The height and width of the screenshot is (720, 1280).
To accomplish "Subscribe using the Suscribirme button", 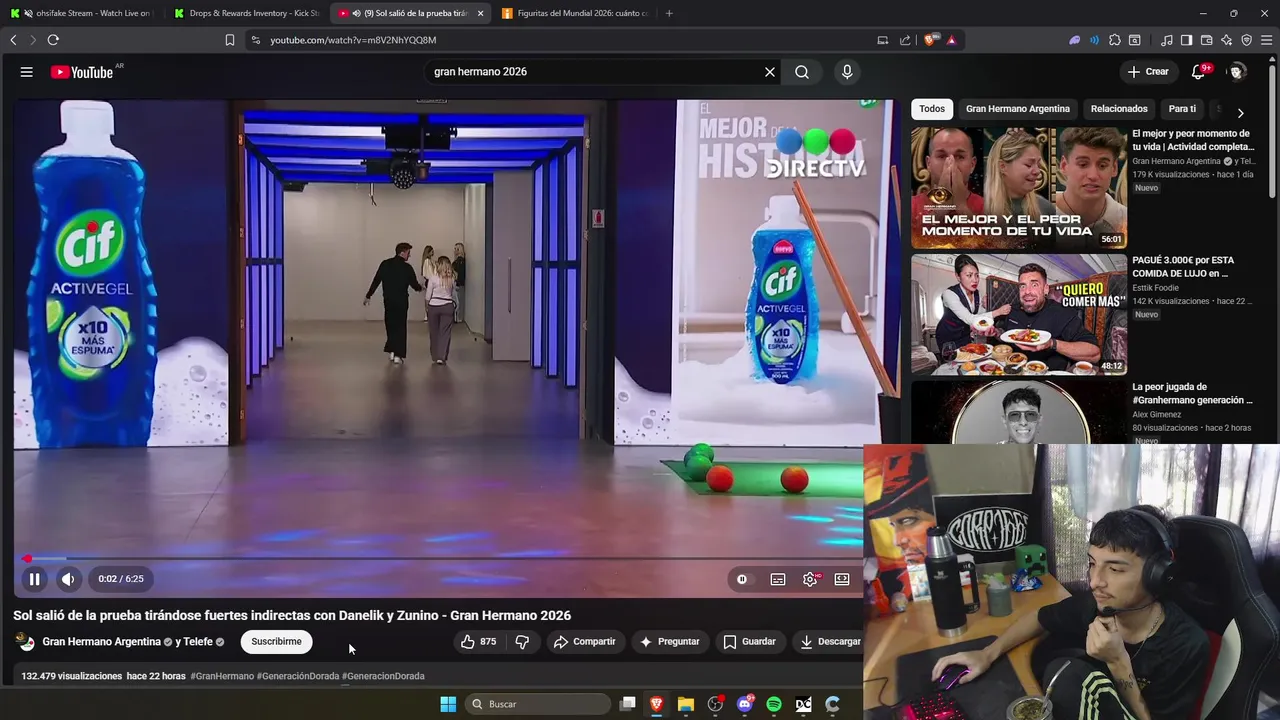I will coord(276,642).
